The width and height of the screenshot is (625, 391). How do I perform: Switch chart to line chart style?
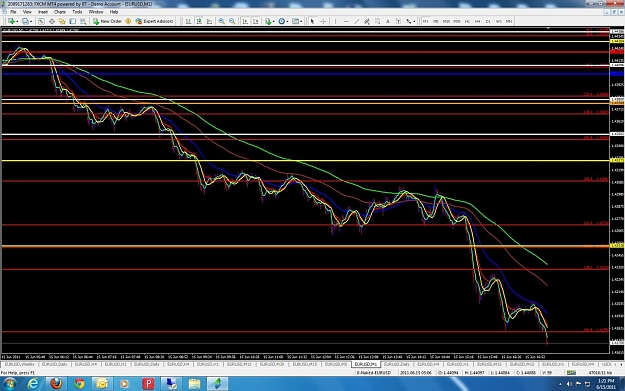pos(209,21)
